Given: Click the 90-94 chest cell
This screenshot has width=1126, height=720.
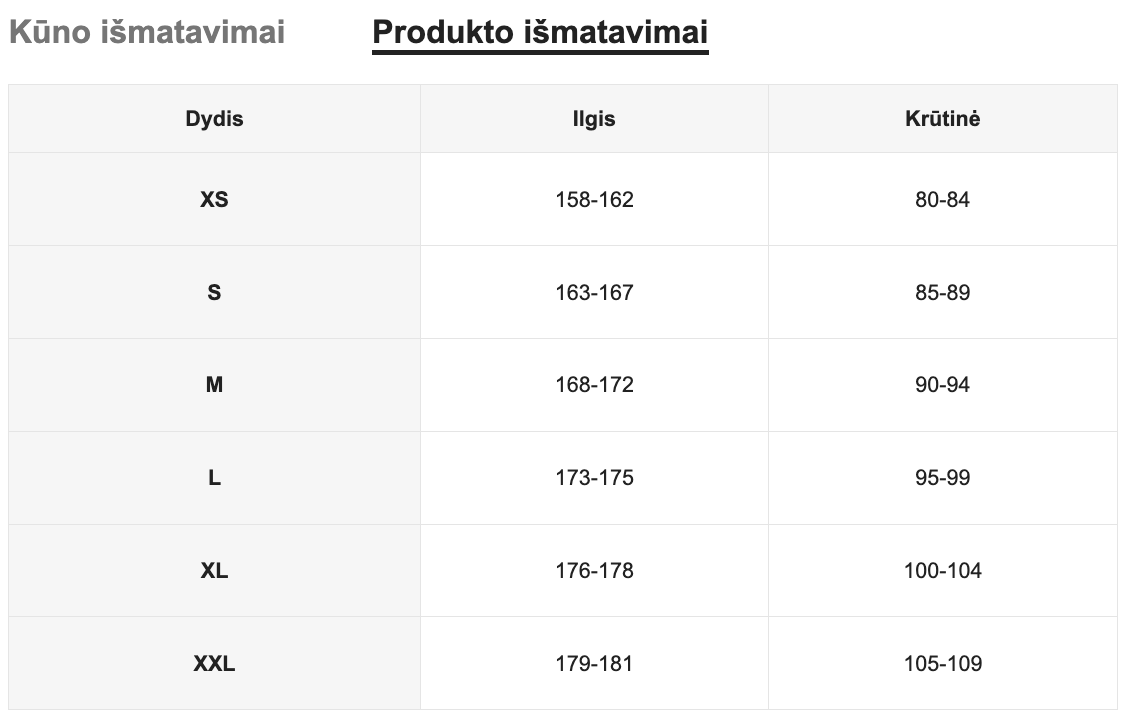Looking at the screenshot, I should (942, 385).
